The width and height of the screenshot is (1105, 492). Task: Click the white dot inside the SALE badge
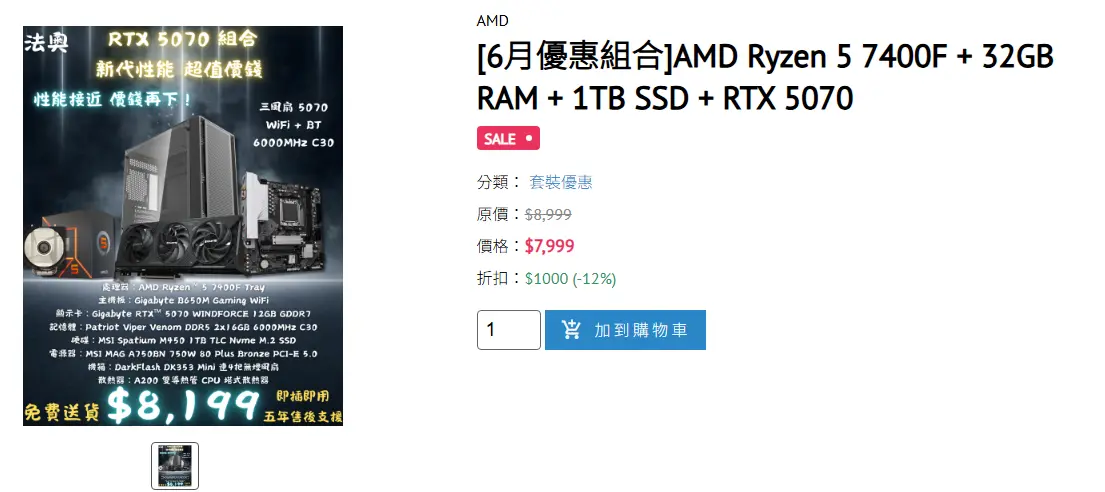coord(529,139)
